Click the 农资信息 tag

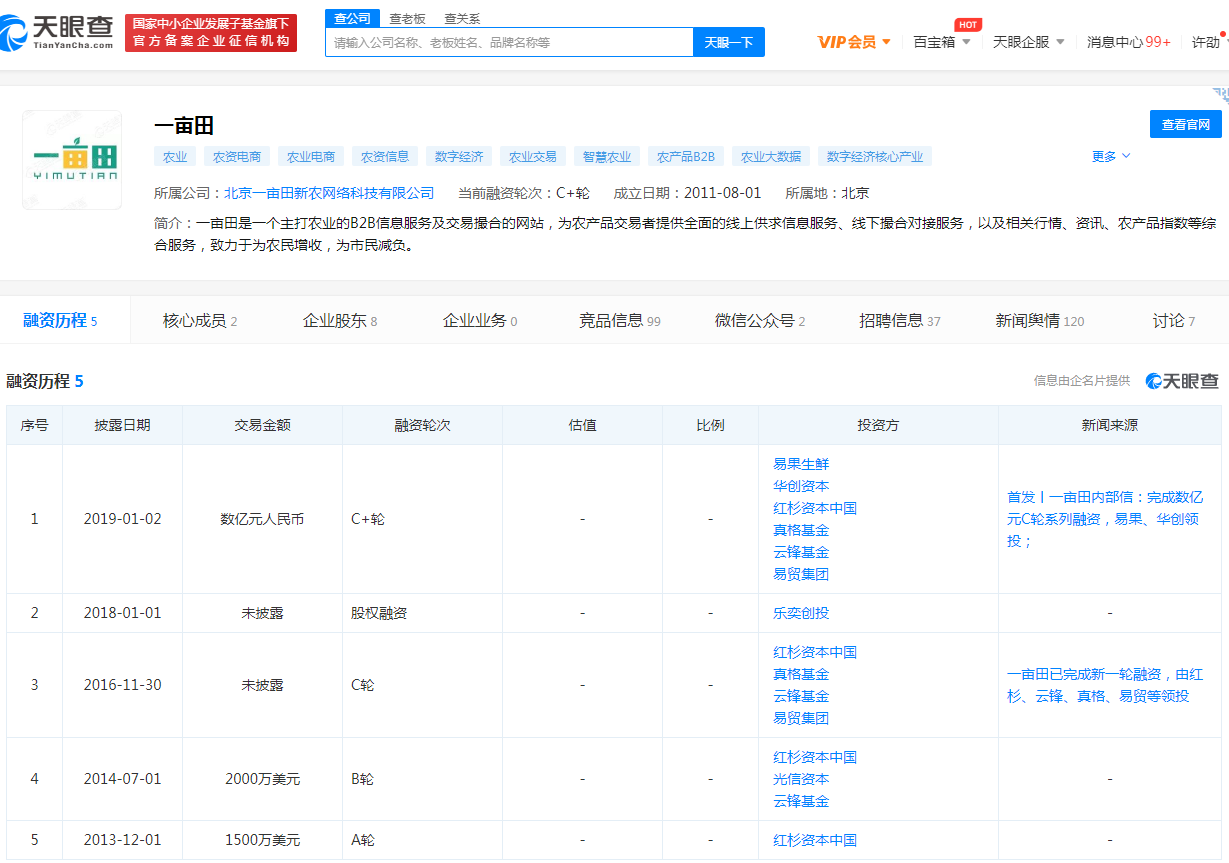[x=385, y=156]
